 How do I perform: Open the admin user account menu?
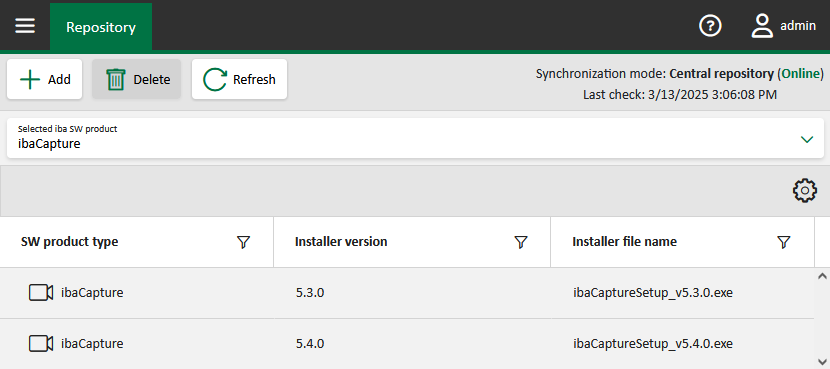coord(783,26)
